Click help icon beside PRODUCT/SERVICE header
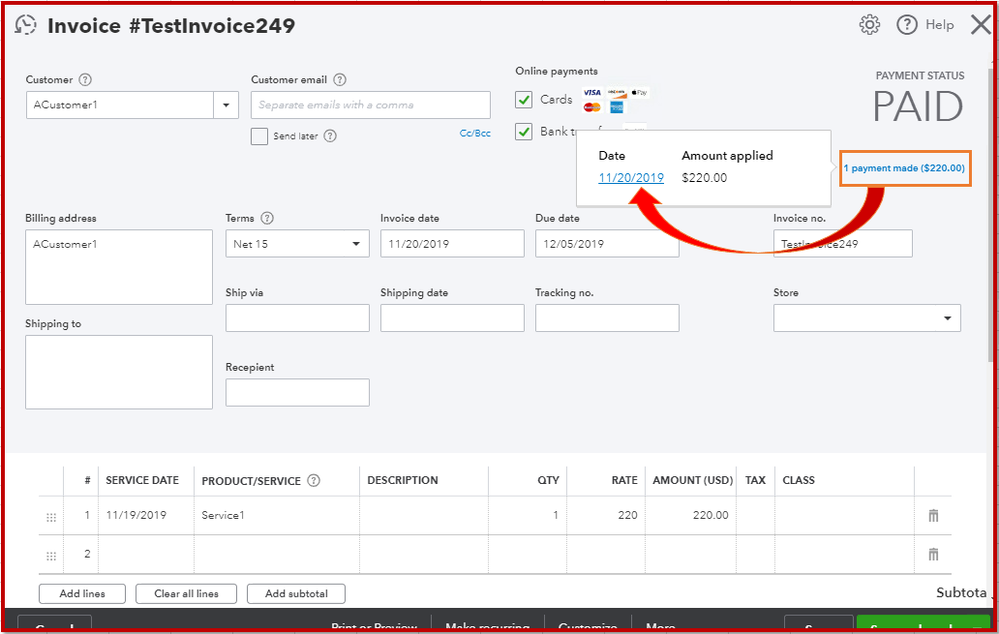The width and height of the screenshot is (999, 634). coord(313,480)
